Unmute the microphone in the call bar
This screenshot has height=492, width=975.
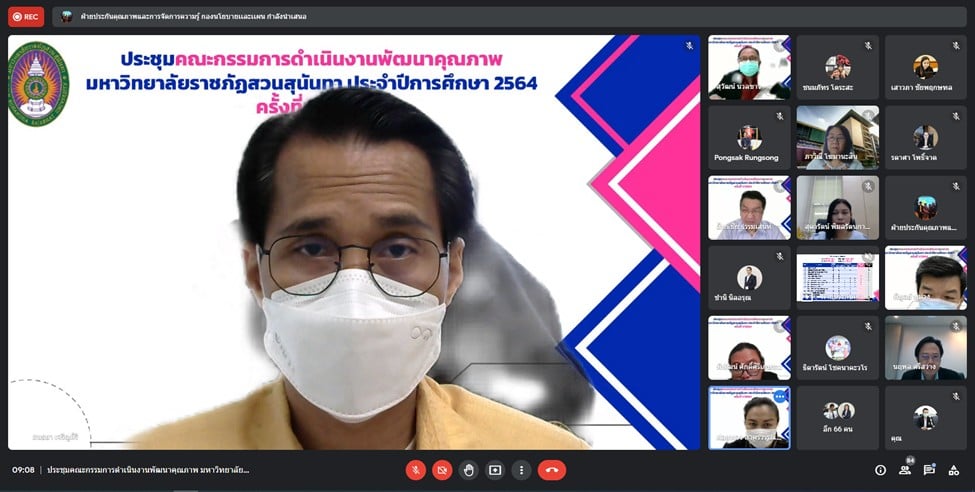(x=416, y=470)
